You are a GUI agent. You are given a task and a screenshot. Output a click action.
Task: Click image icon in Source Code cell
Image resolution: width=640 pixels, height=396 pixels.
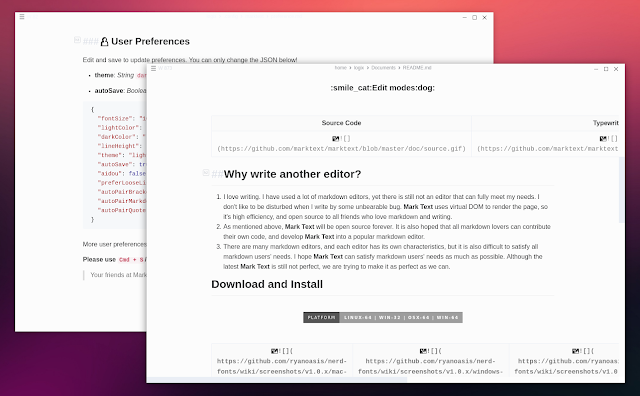pyautogui.click(x=336, y=139)
